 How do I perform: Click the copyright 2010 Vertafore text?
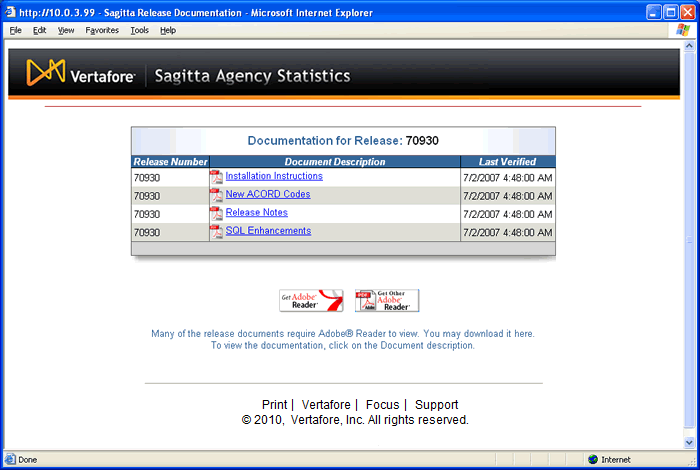[x=355, y=420]
